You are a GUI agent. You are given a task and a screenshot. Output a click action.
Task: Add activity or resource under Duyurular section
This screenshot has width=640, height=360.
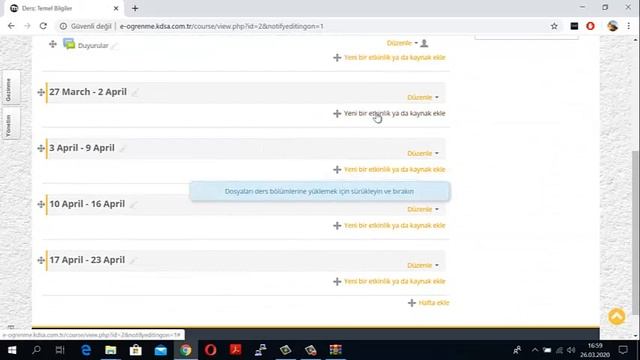[x=389, y=58]
